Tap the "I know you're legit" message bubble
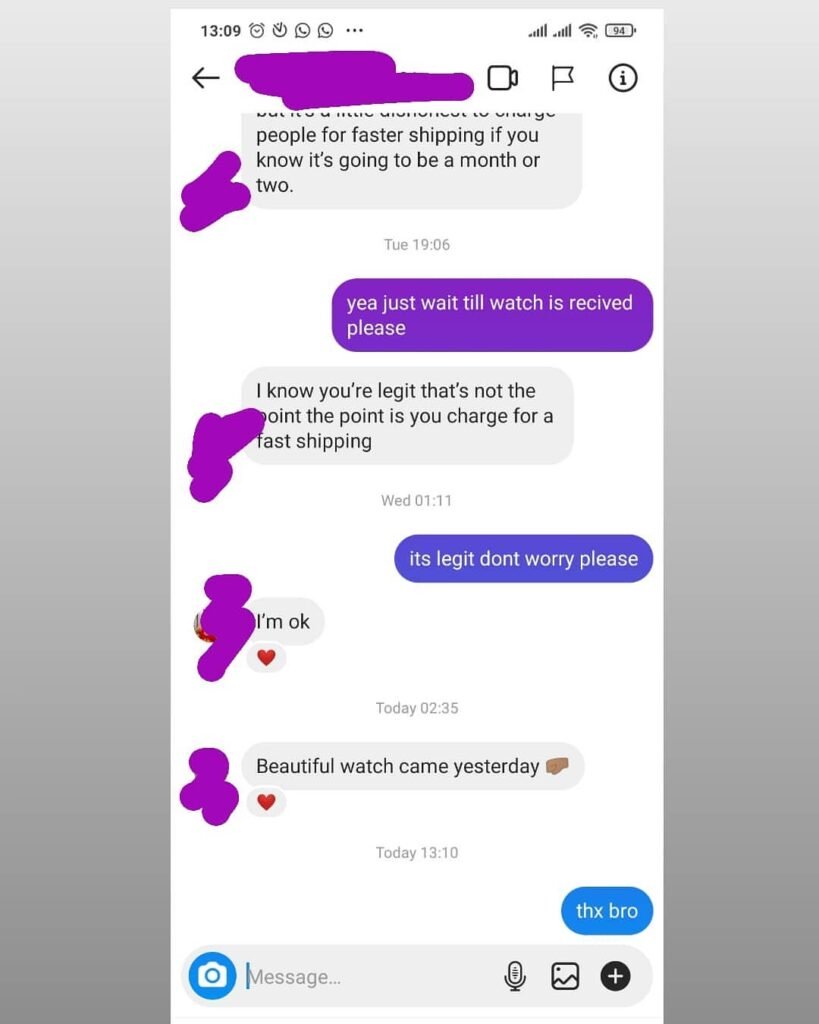The height and width of the screenshot is (1024, 819). point(408,416)
